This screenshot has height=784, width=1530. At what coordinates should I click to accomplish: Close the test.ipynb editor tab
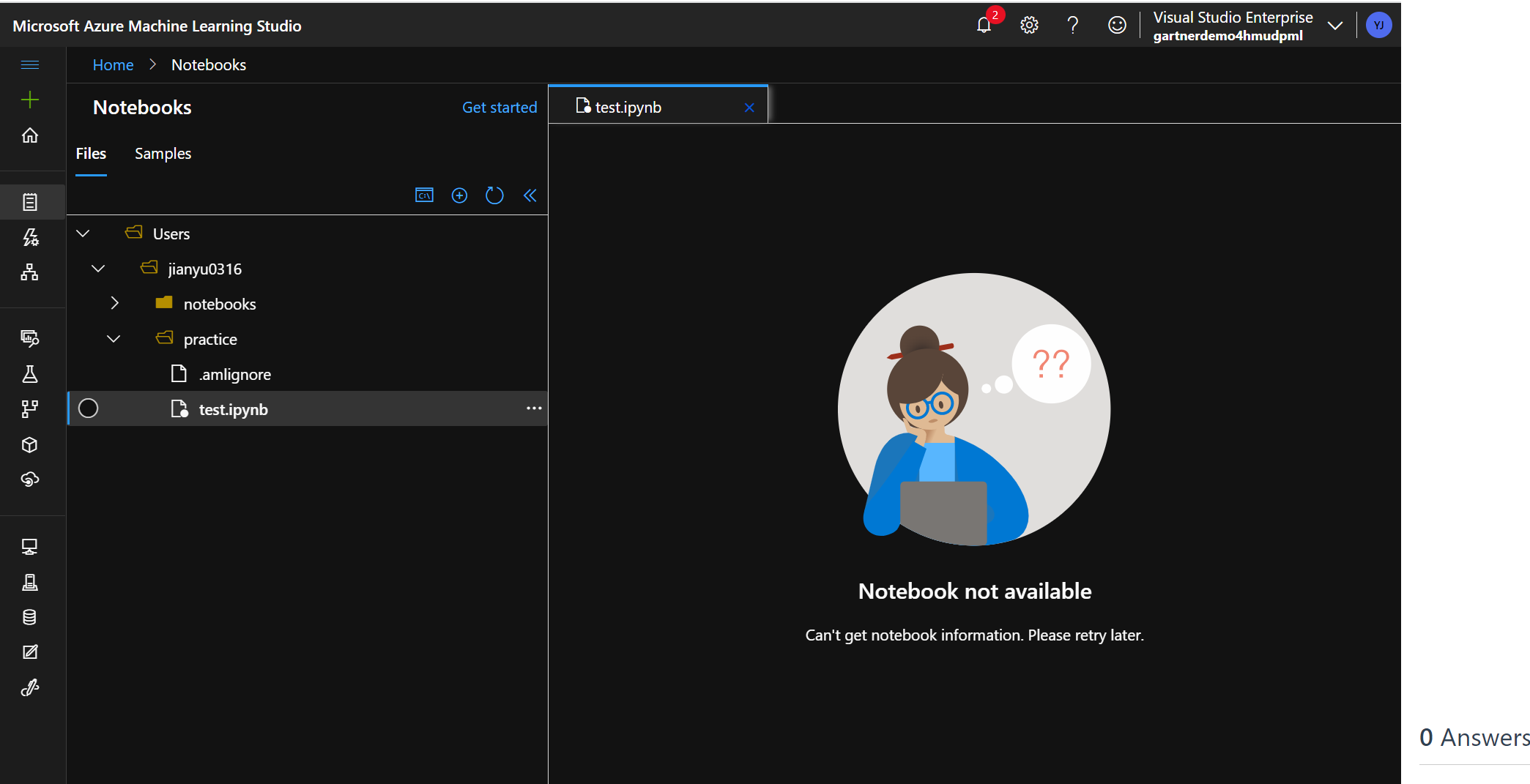coord(749,108)
